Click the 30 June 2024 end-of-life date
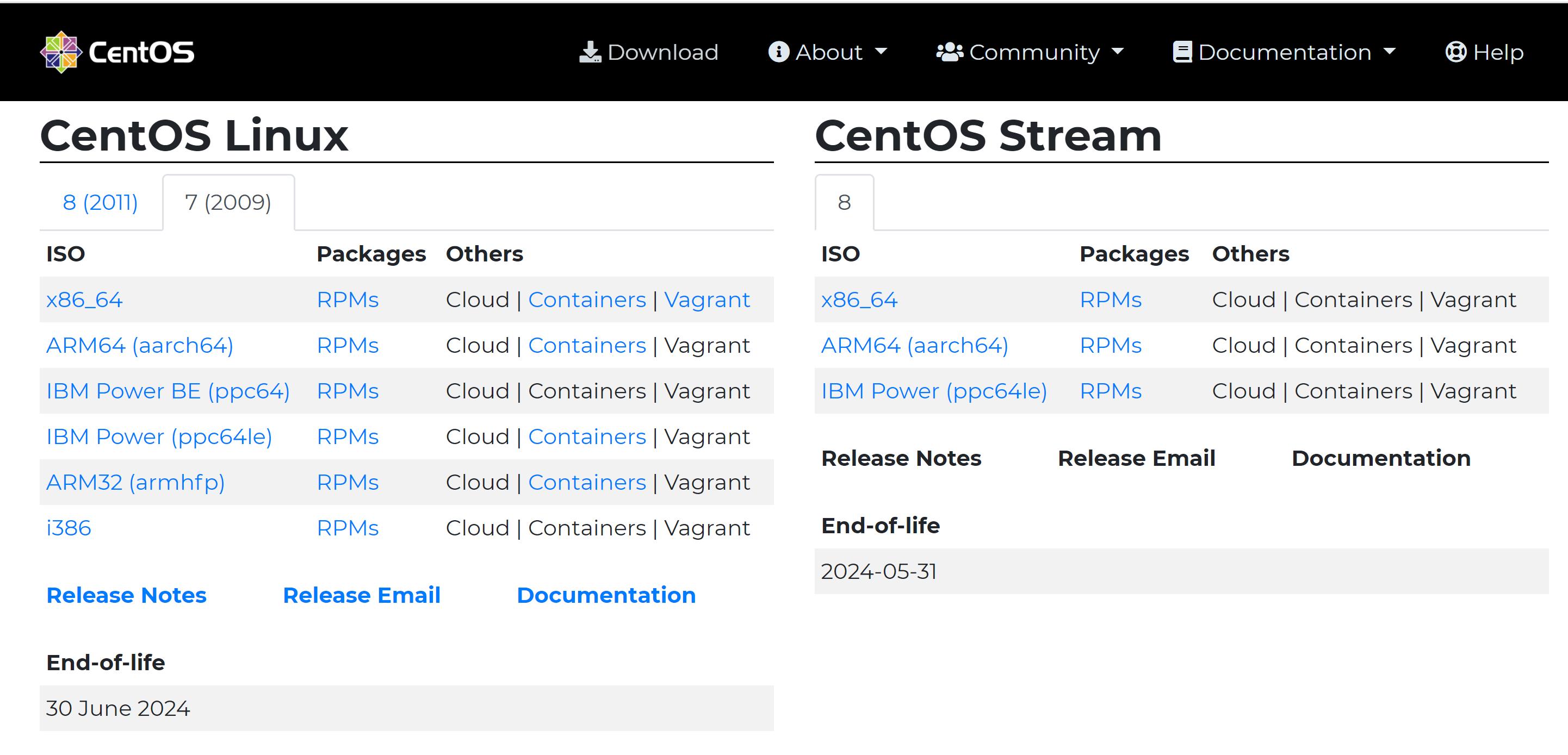Image resolution: width=1568 pixels, height=755 pixels. tap(118, 708)
